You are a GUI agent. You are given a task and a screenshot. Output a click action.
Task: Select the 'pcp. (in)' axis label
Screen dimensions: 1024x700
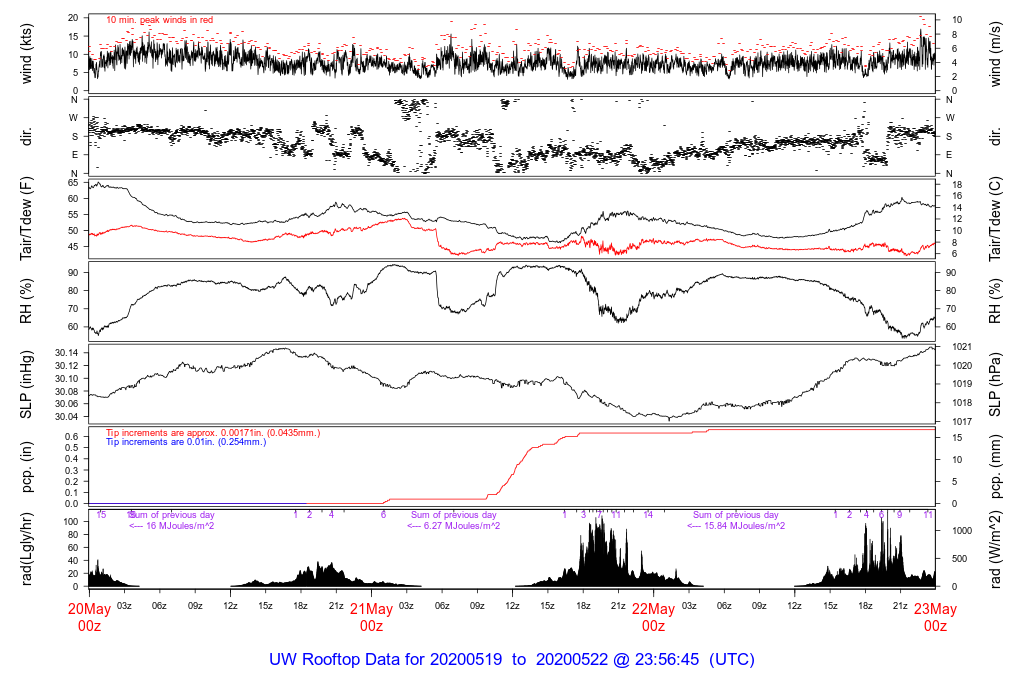click(x=26, y=468)
